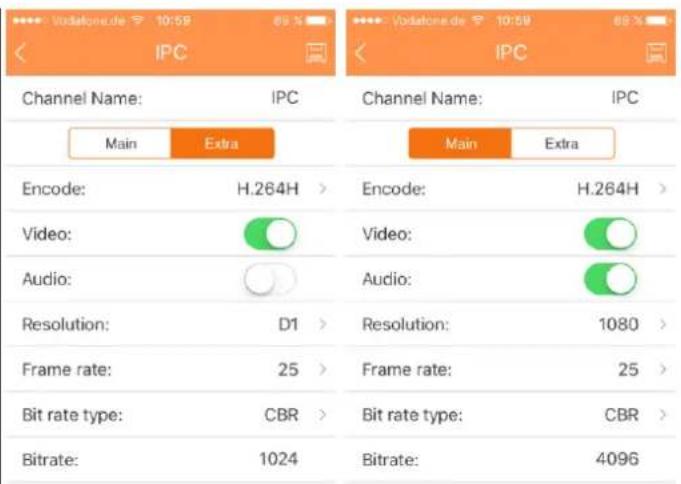Tap resolution value D1
This screenshot has height=484, width=681.
pos(288,324)
